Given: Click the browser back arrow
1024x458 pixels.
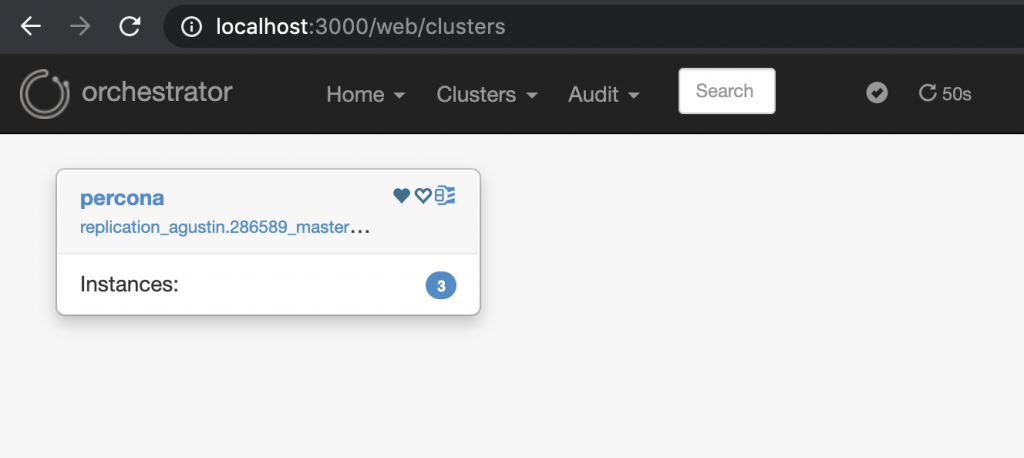Looking at the screenshot, I should pyautogui.click(x=31, y=27).
